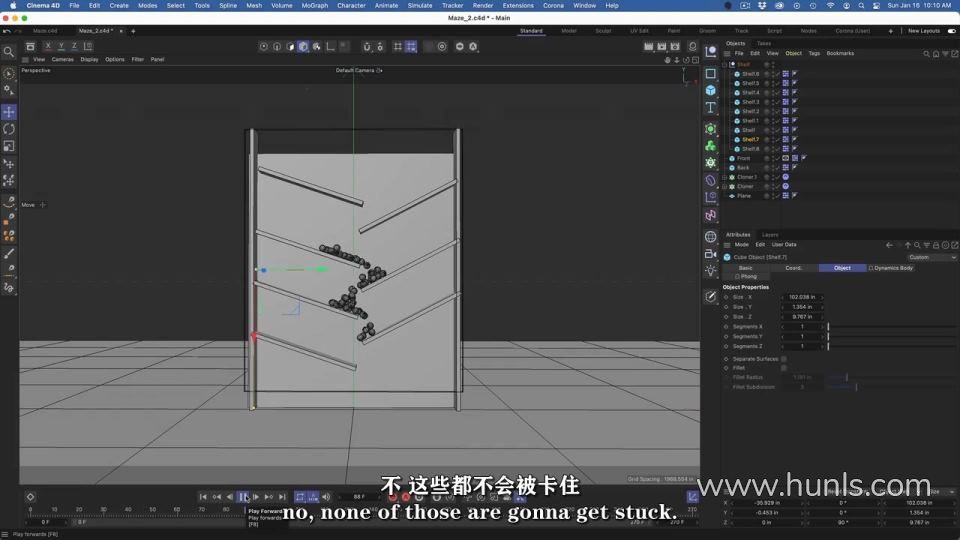Open the Bookmarks menu in Objects manager
Screen dimensions: 960x540
pyautogui.click(x=840, y=54)
